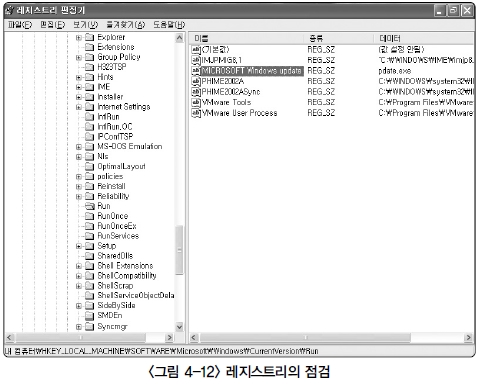Click the open Run folder icon

click(x=90, y=206)
